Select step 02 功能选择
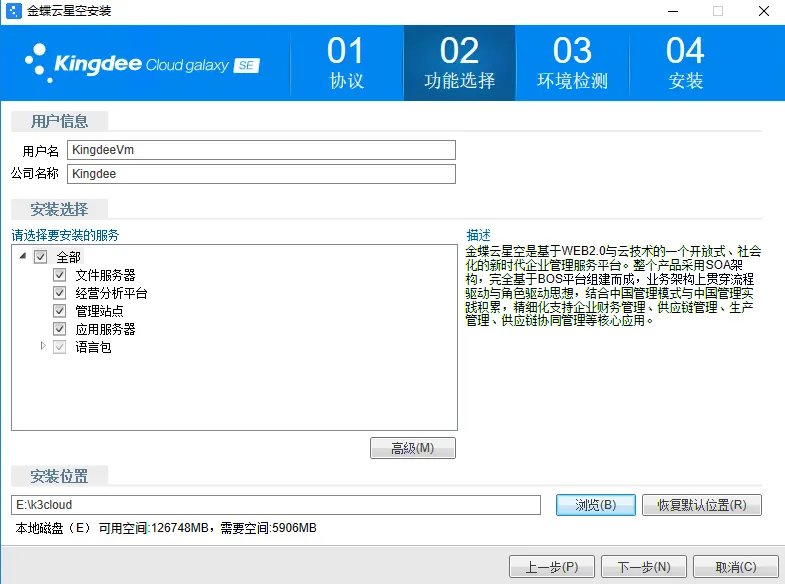Image resolution: width=785 pixels, height=584 pixels. click(460, 63)
